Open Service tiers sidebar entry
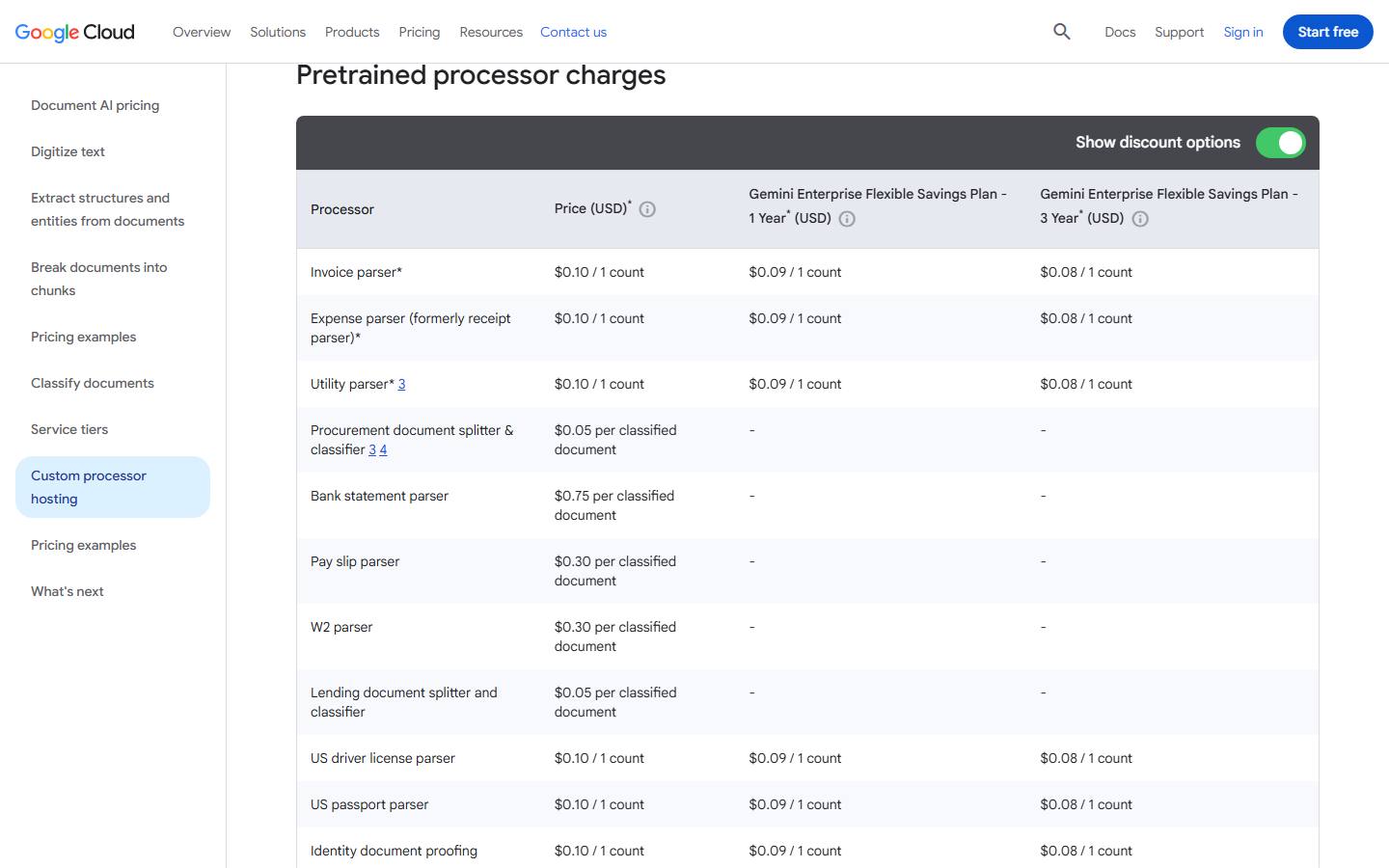Viewport: 1389px width, 868px height. click(x=69, y=429)
